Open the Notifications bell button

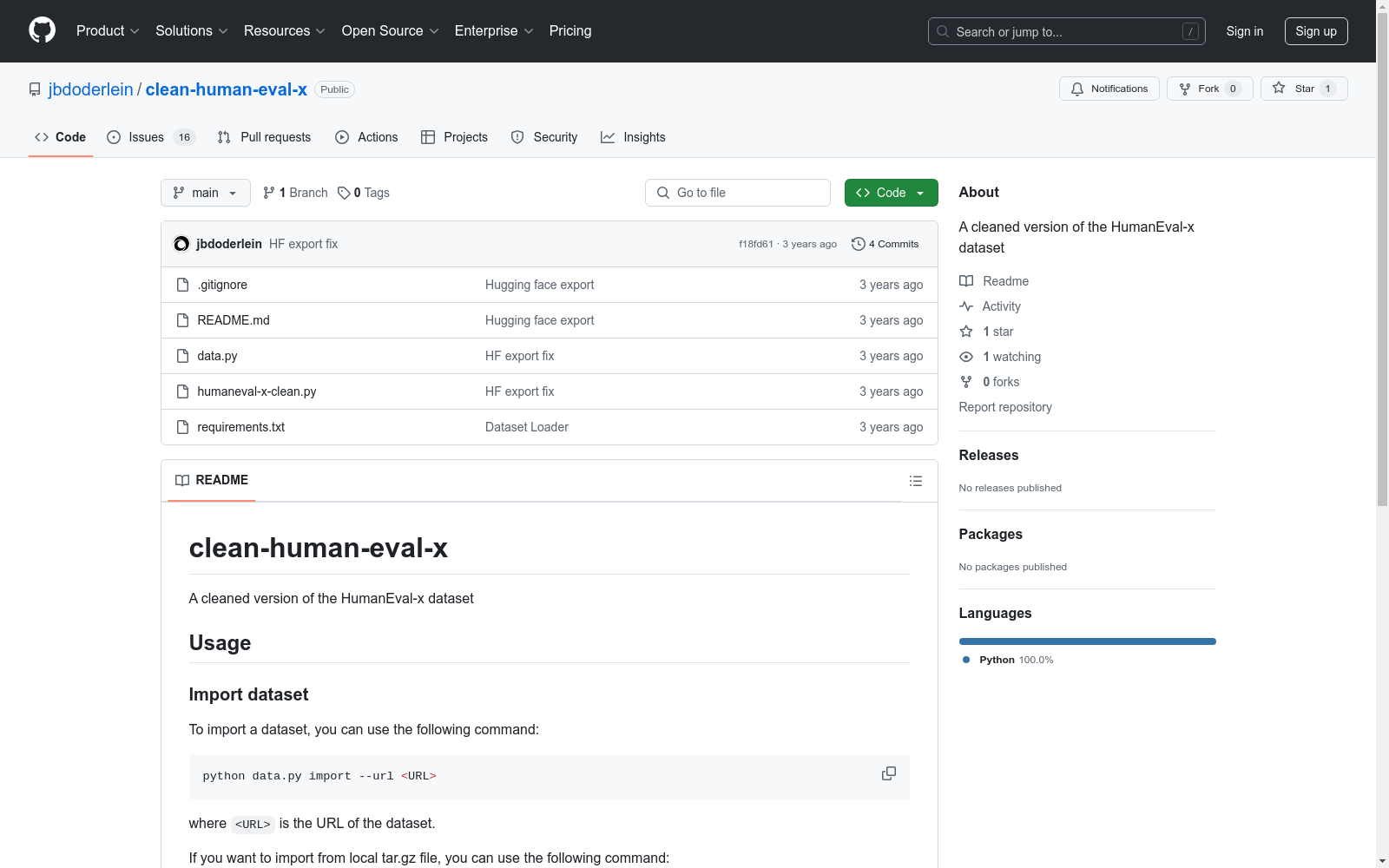[1109, 89]
